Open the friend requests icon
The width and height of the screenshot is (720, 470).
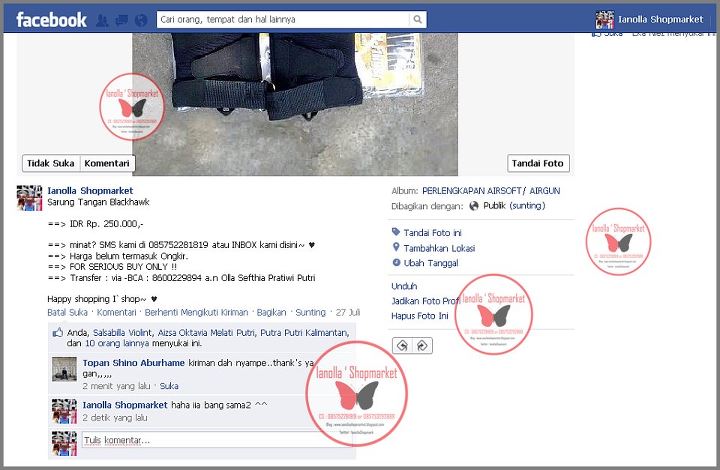pos(102,20)
